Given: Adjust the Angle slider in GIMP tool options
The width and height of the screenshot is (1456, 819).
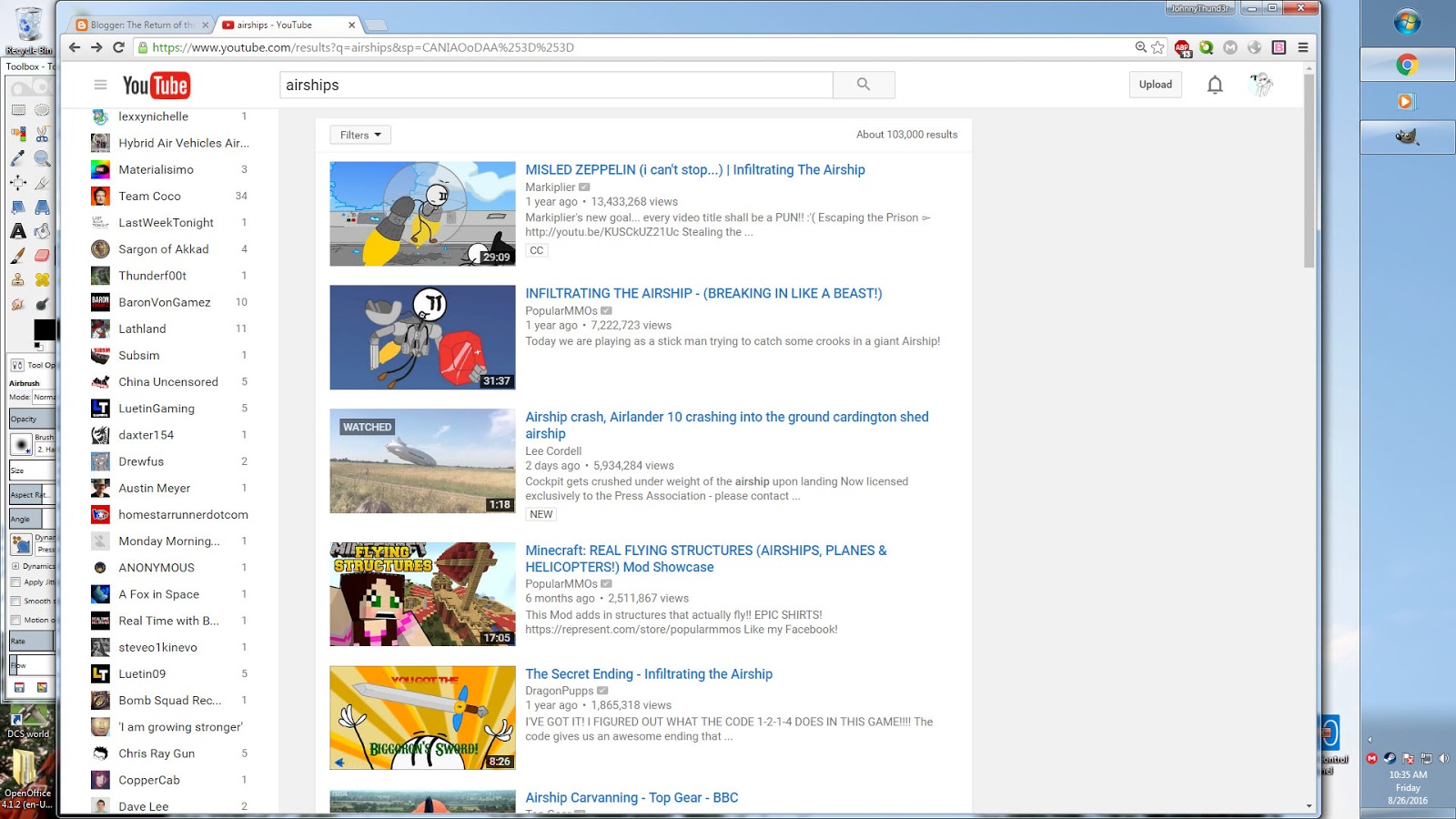Looking at the screenshot, I should point(33,519).
